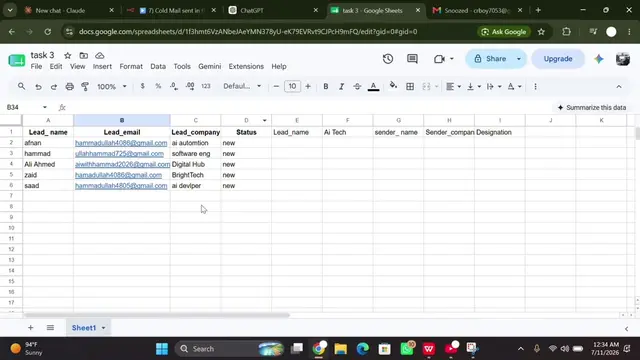Open the Edit menu
The height and width of the screenshot is (360, 640).
[56, 66]
